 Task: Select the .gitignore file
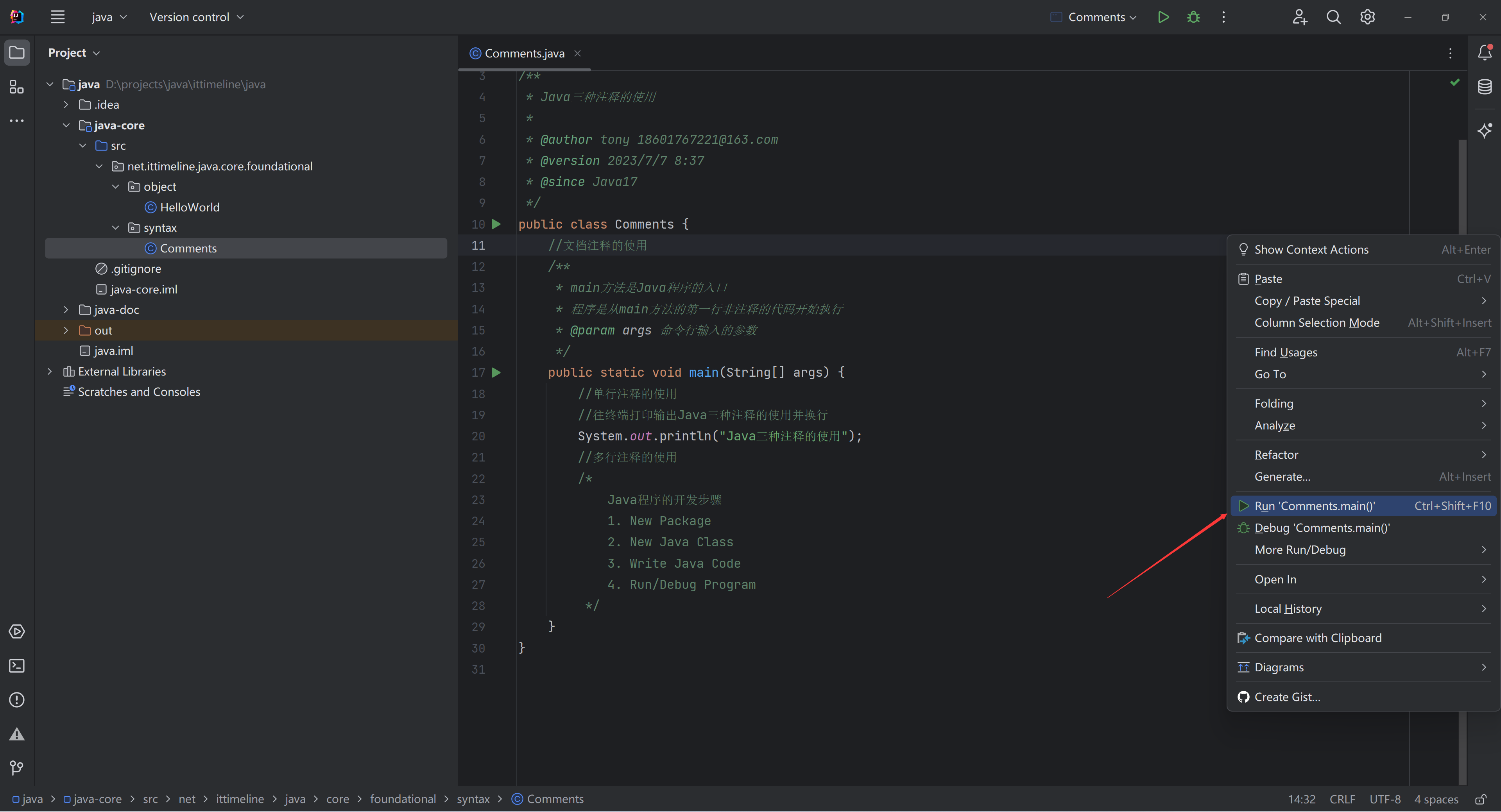point(128,268)
